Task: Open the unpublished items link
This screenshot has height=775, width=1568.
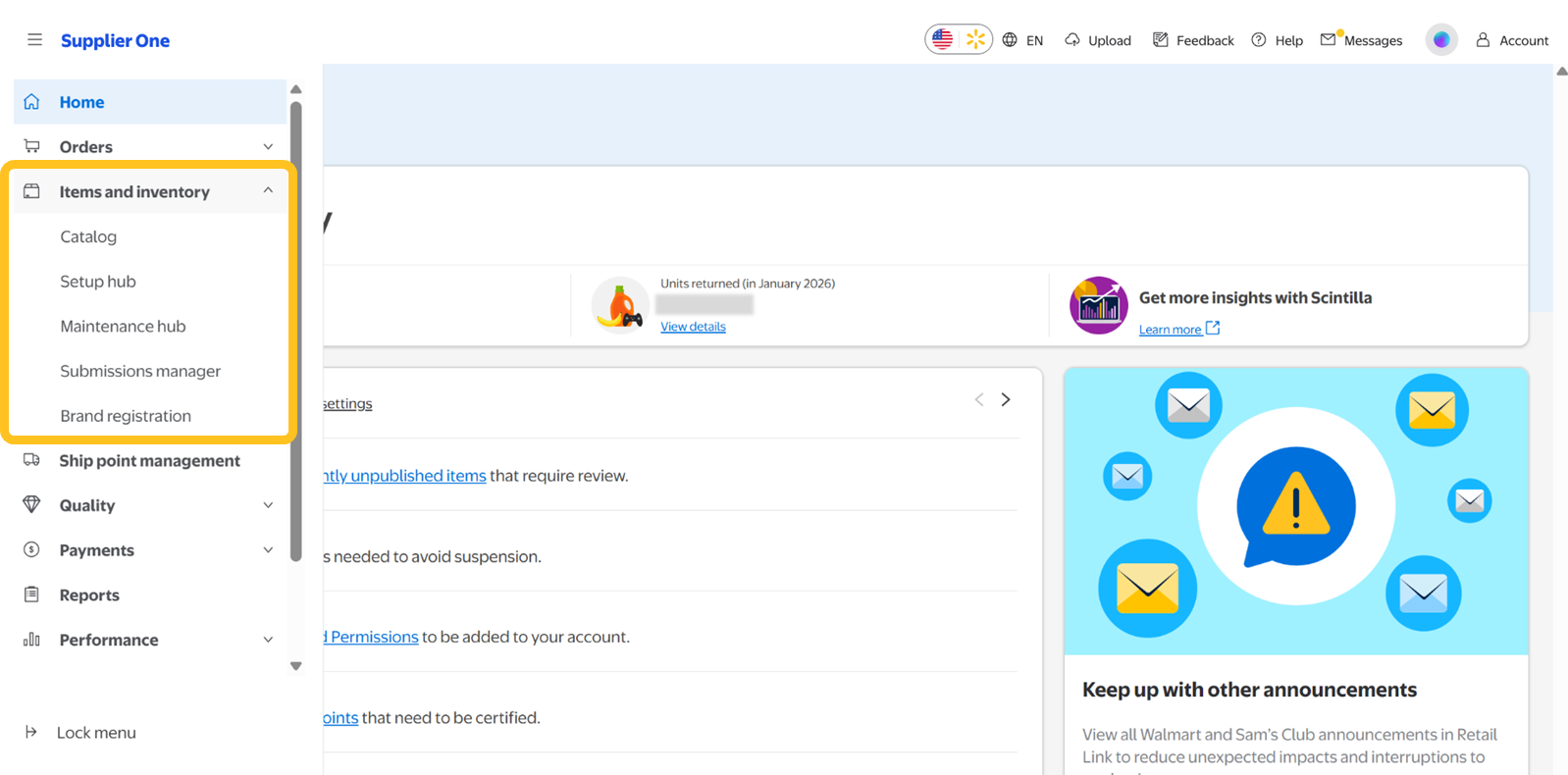Action: [405, 476]
